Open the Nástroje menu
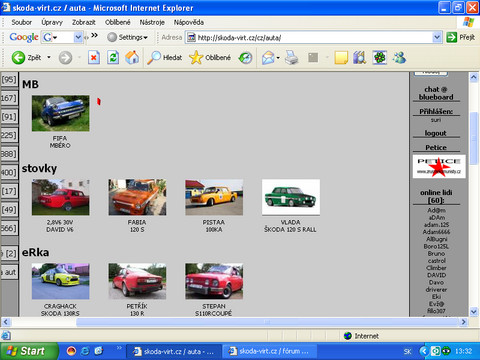Viewport: 480px width, 360px height. [x=152, y=22]
